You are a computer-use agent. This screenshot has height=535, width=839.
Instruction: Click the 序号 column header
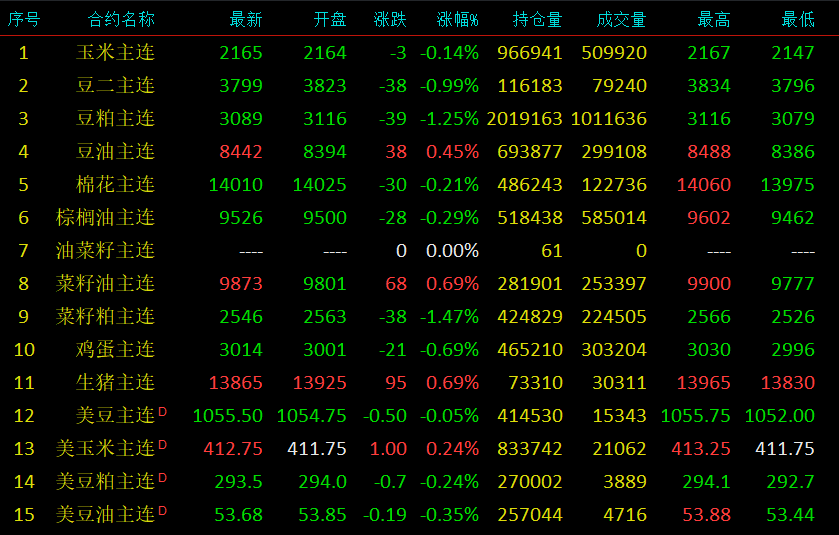click(x=24, y=20)
